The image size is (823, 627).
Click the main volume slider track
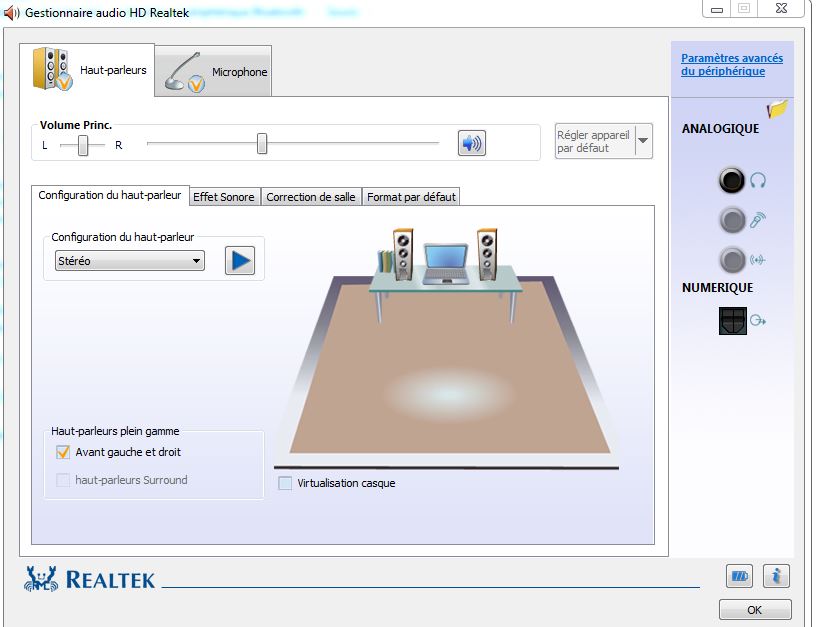pyautogui.click(x=293, y=143)
